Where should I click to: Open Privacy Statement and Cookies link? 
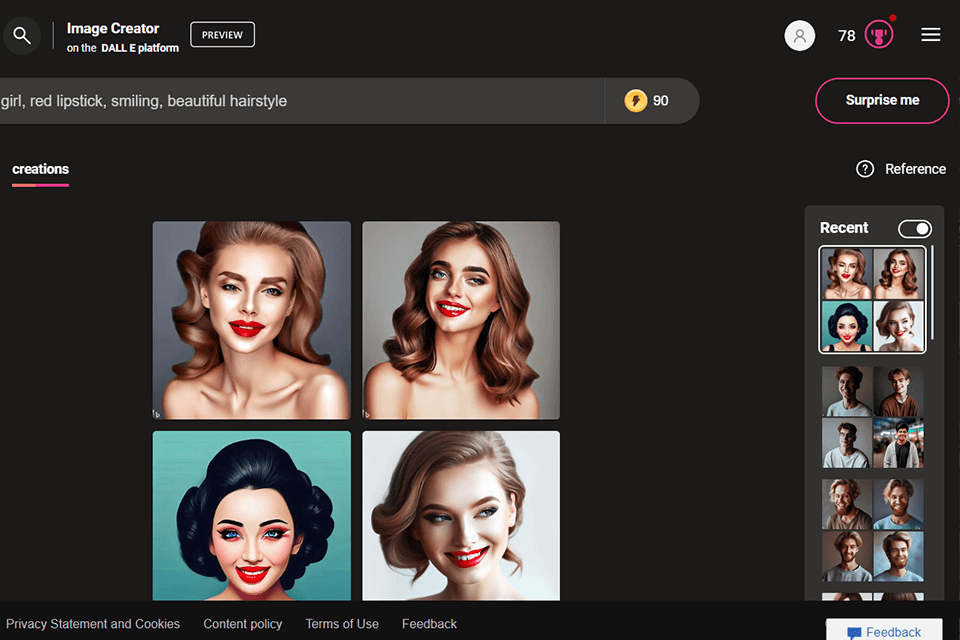tap(93, 624)
